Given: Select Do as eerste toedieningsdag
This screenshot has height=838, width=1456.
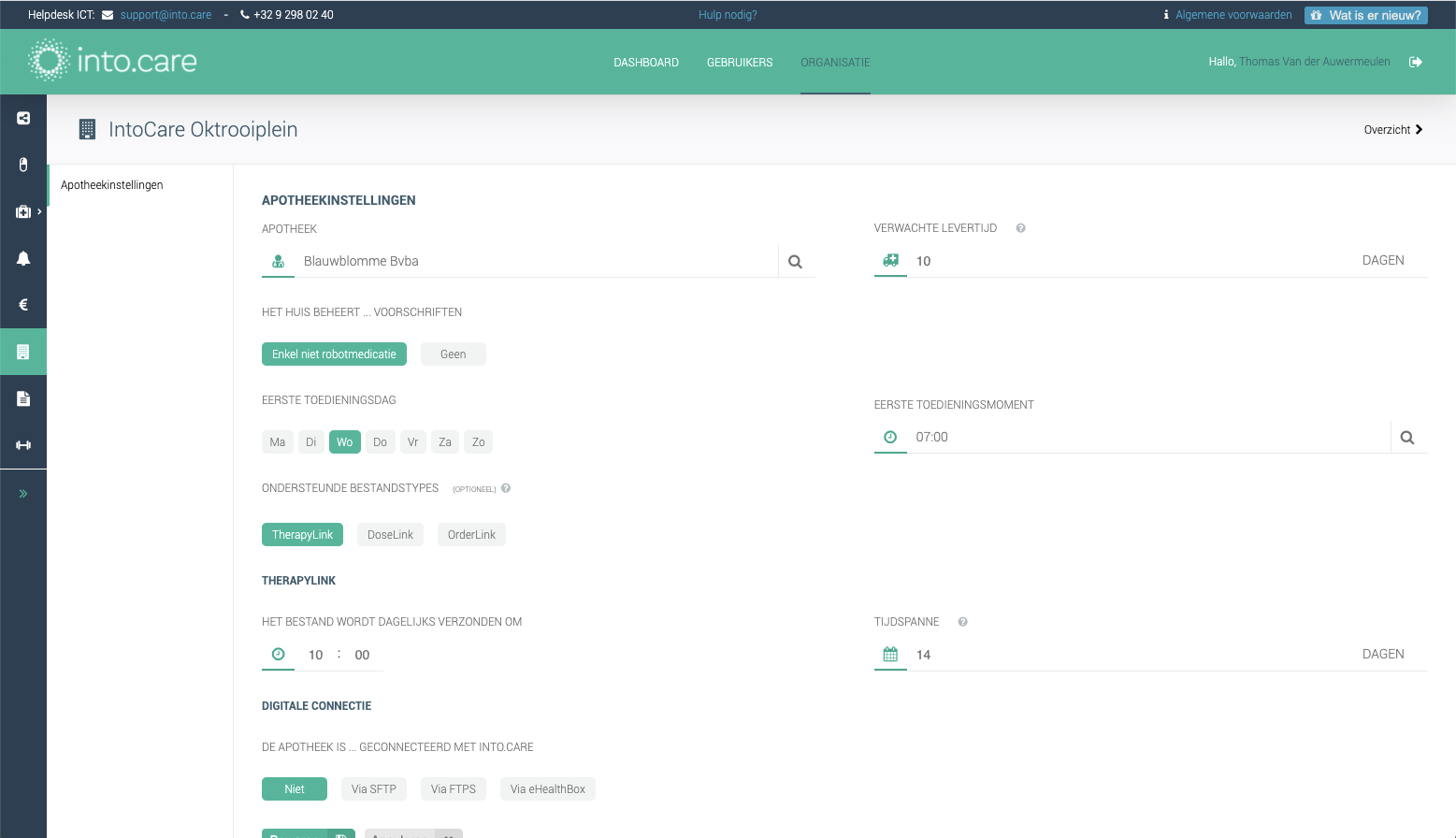Looking at the screenshot, I should click(x=380, y=442).
